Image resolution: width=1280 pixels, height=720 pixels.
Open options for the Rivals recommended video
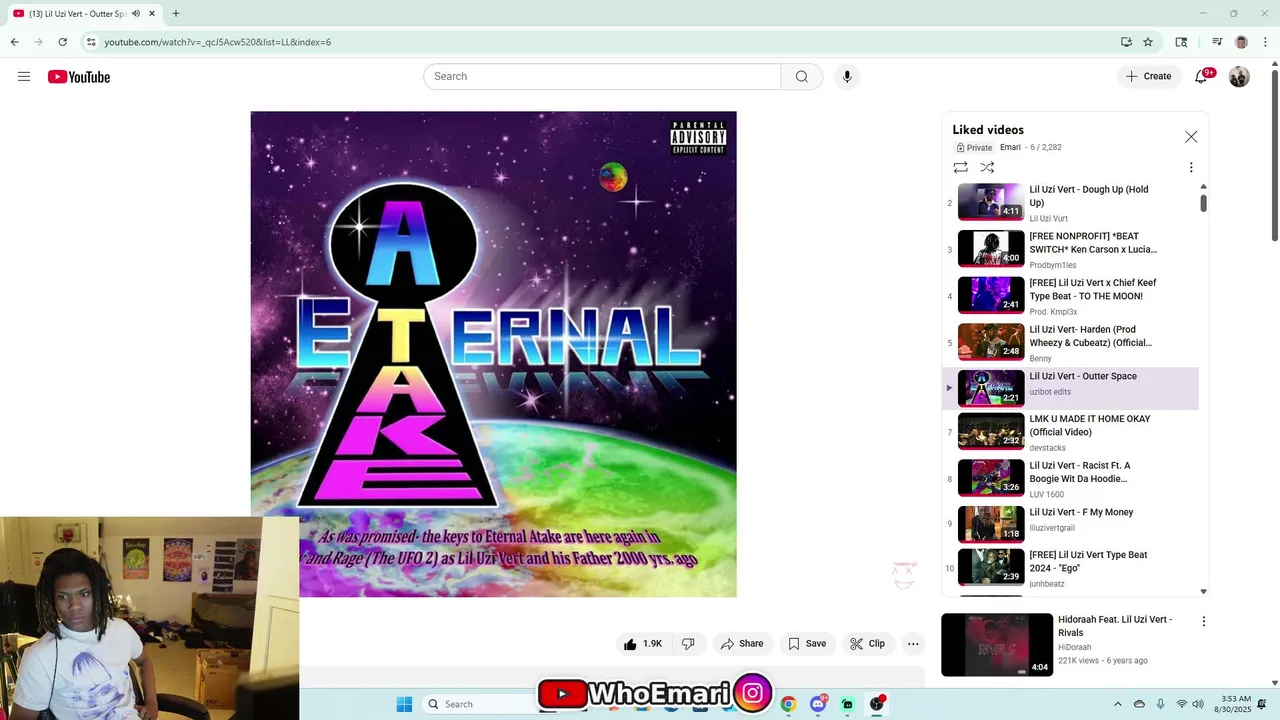1204,621
